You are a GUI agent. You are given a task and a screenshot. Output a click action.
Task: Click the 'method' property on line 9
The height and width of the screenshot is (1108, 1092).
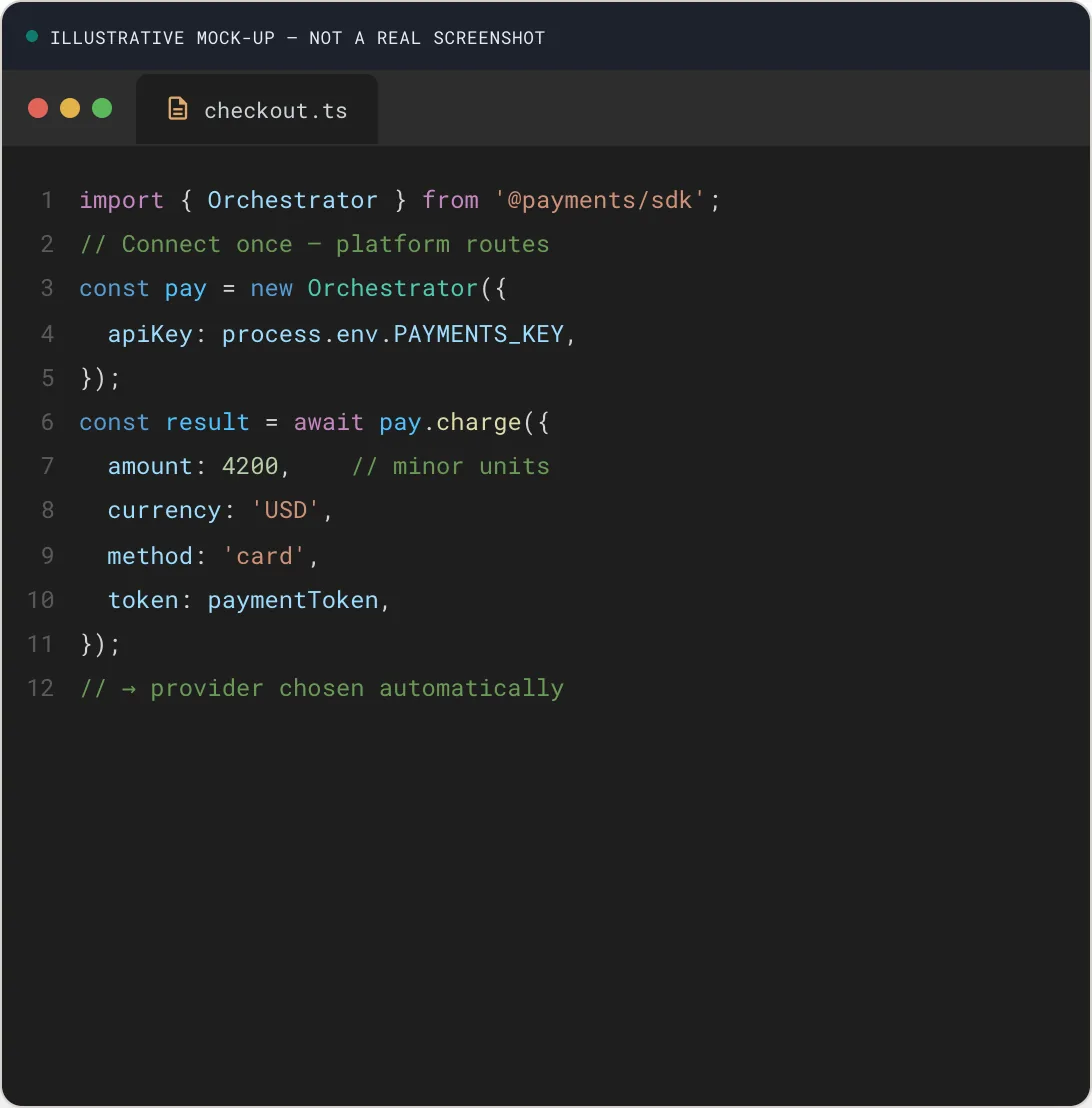[150, 556]
